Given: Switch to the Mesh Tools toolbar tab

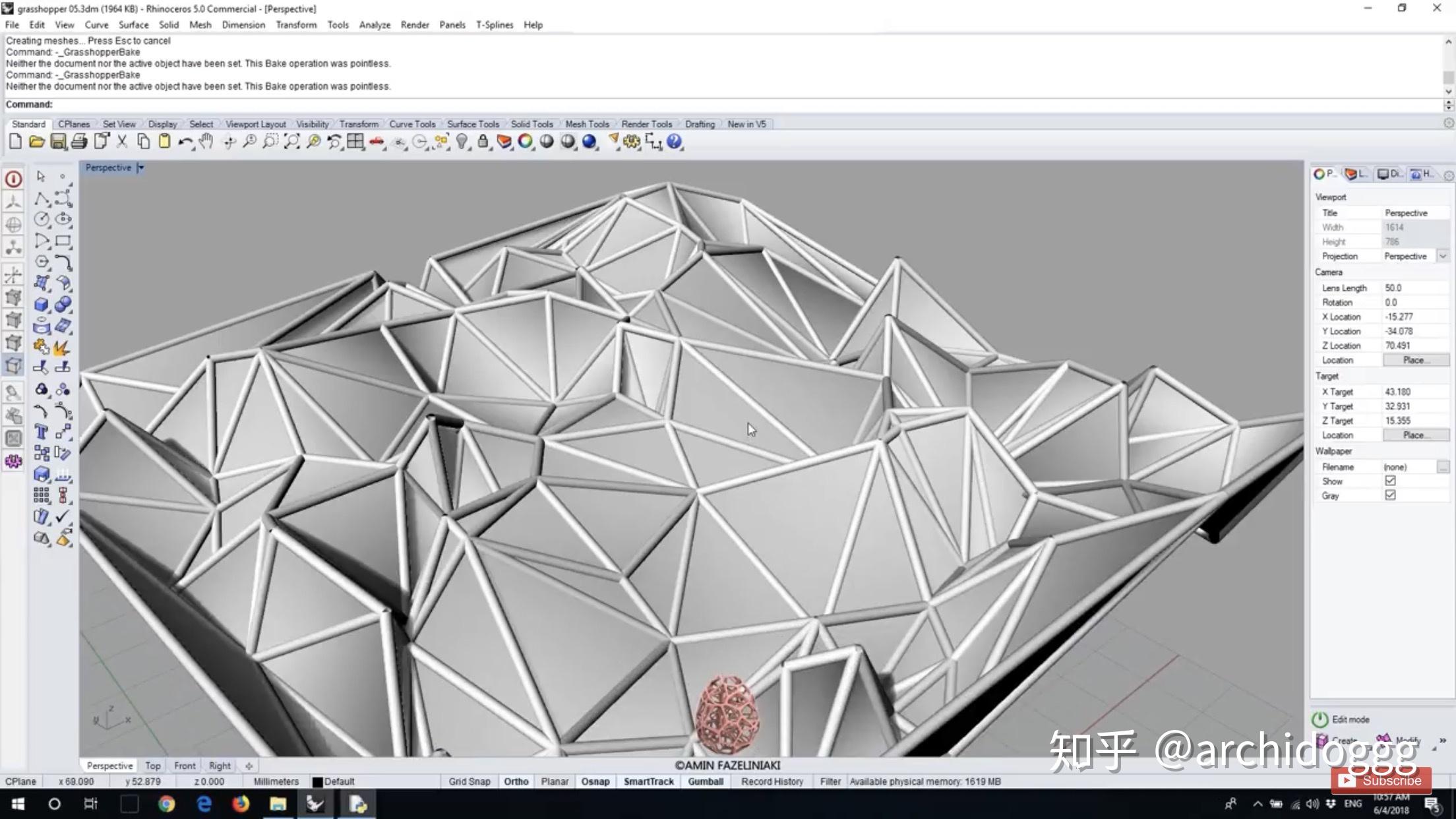Looking at the screenshot, I should pyautogui.click(x=587, y=124).
